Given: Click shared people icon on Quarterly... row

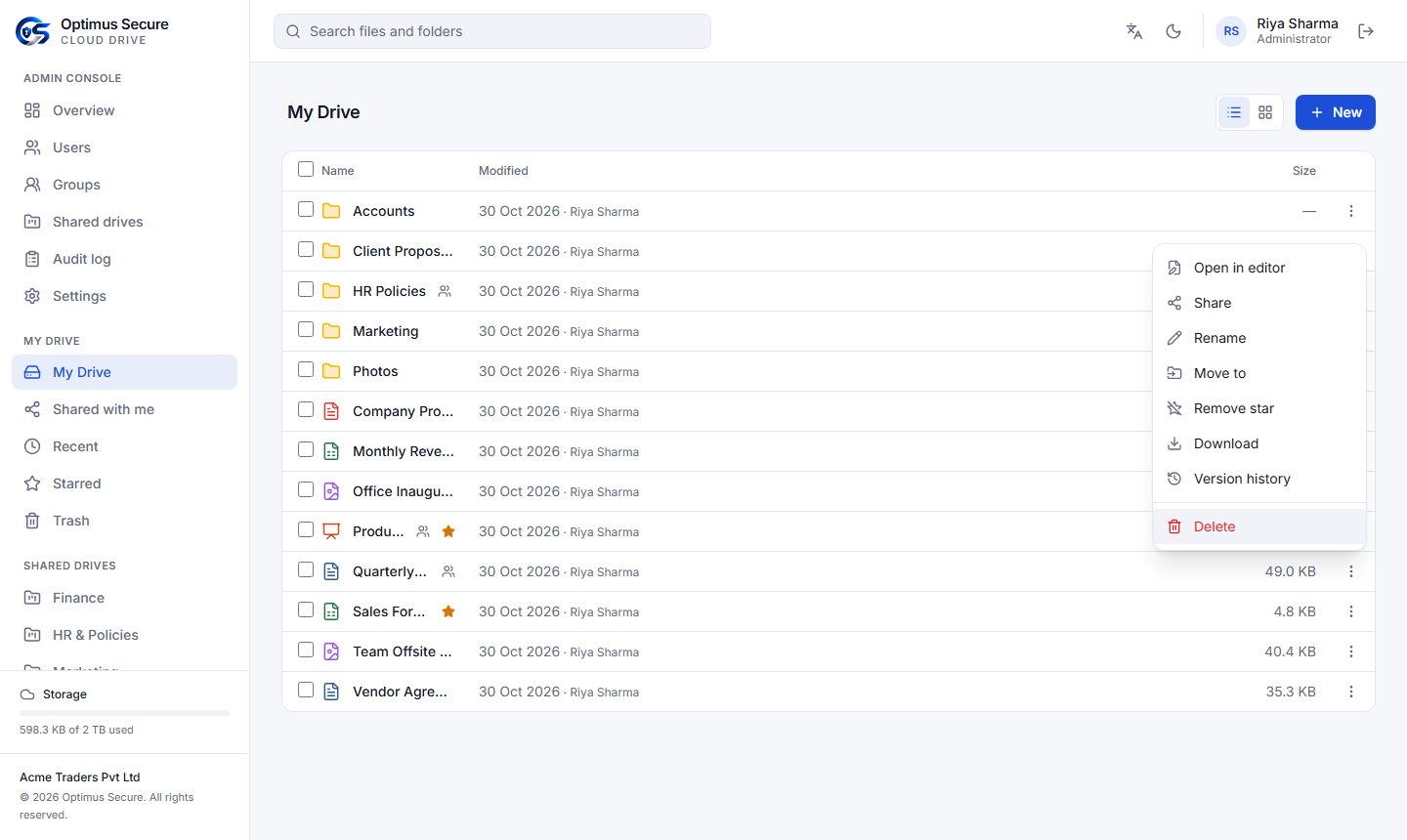Looking at the screenshot, I should coord(448,571).
